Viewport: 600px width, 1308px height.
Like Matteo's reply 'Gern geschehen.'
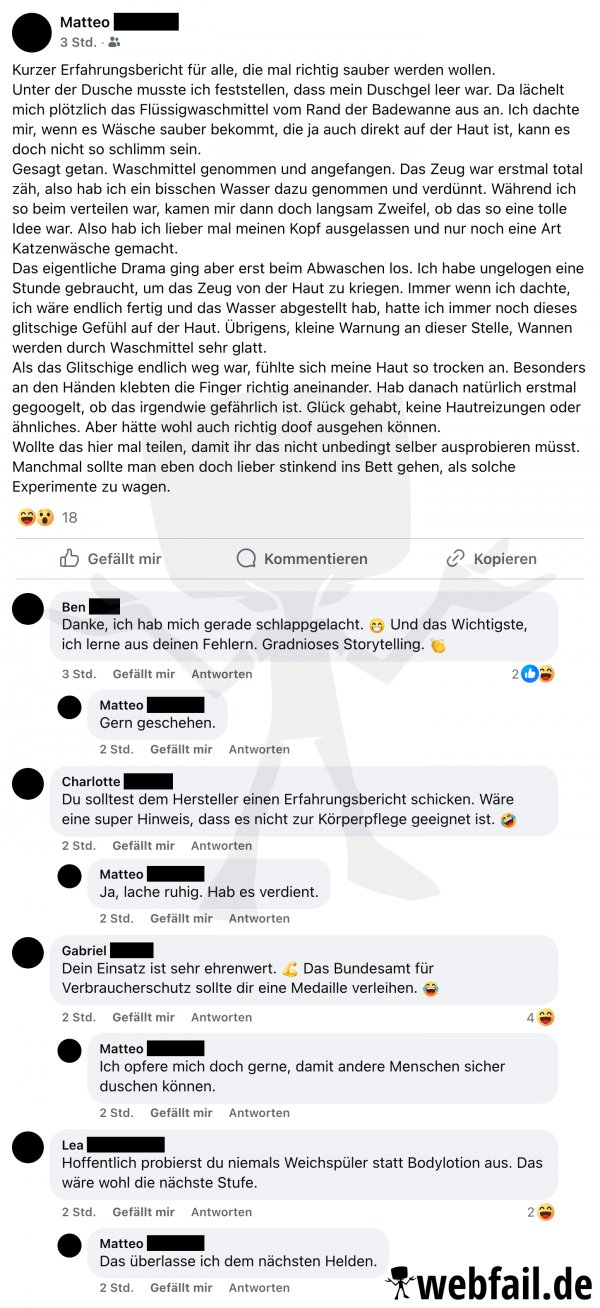(181, 749)
